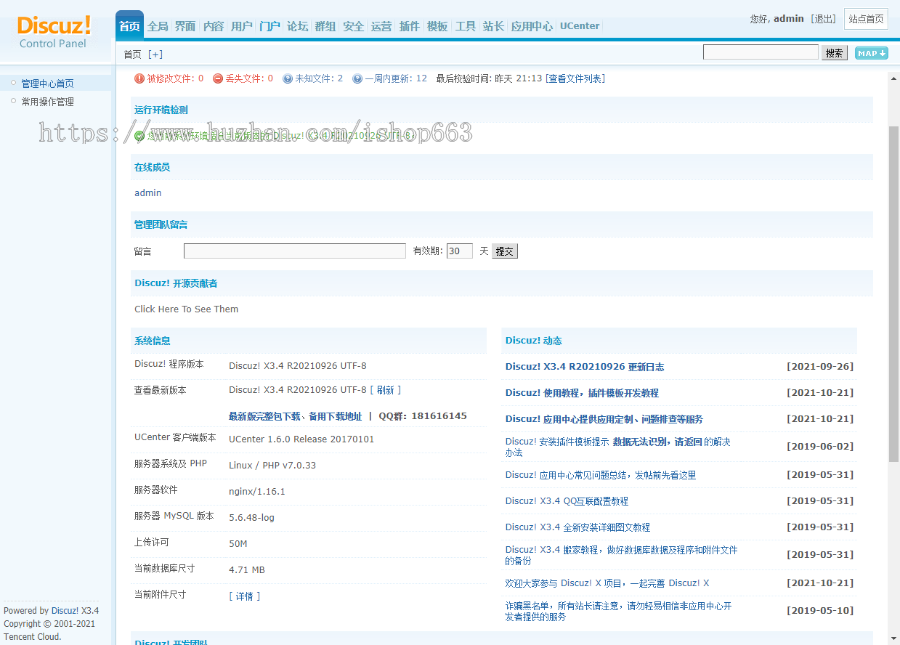Open the 群组 navigation tab
The width and height of the screenshot is (900, 645).
[325, 26]
